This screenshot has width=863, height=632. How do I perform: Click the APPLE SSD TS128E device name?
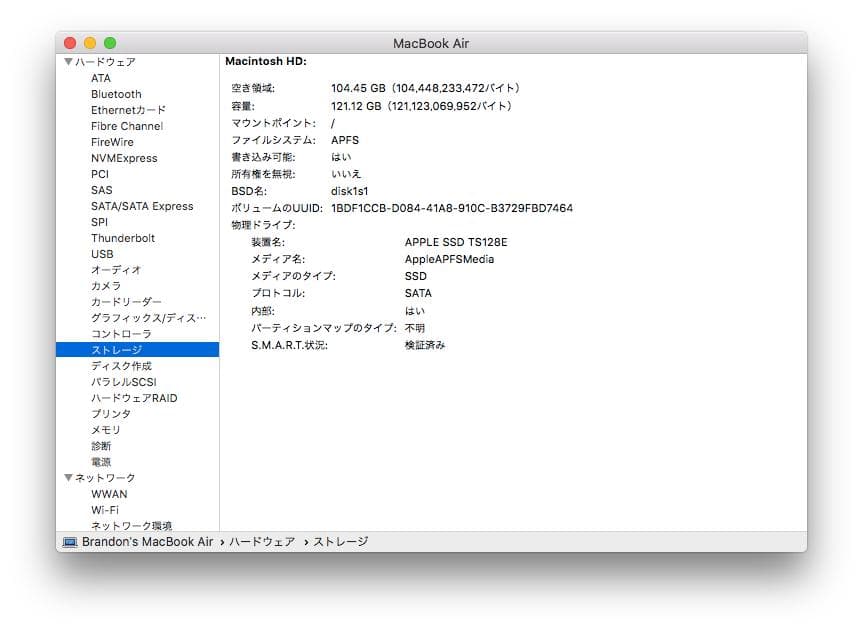456,242
